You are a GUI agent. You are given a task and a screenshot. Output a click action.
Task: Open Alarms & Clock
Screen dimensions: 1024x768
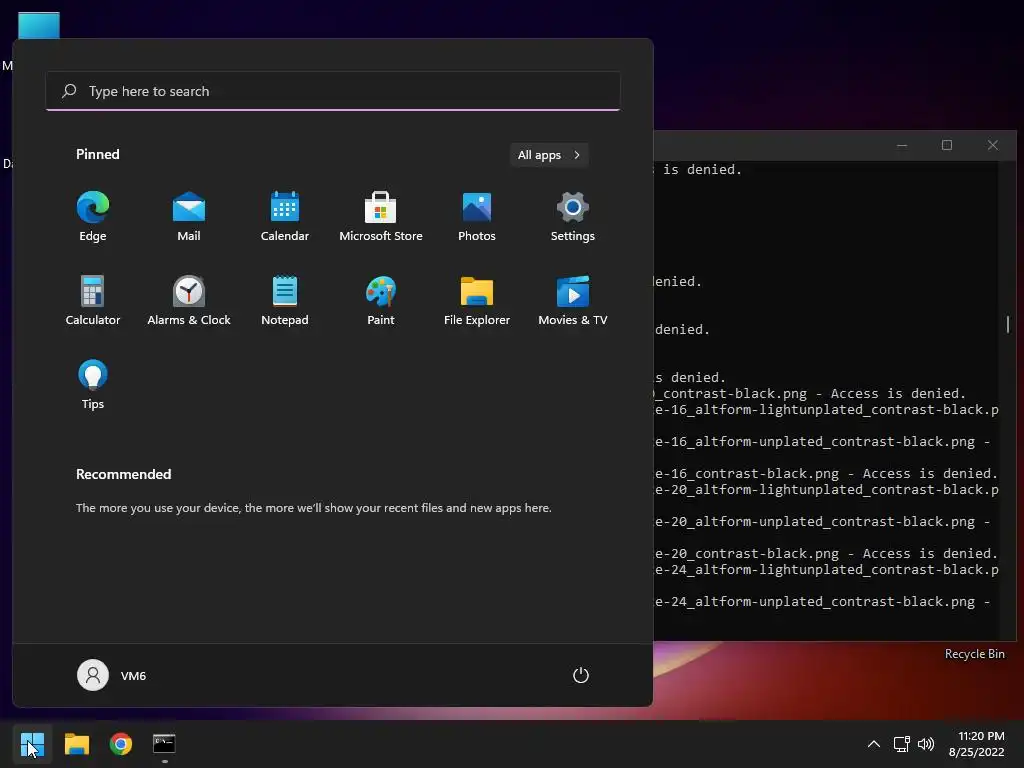[189, 300]
